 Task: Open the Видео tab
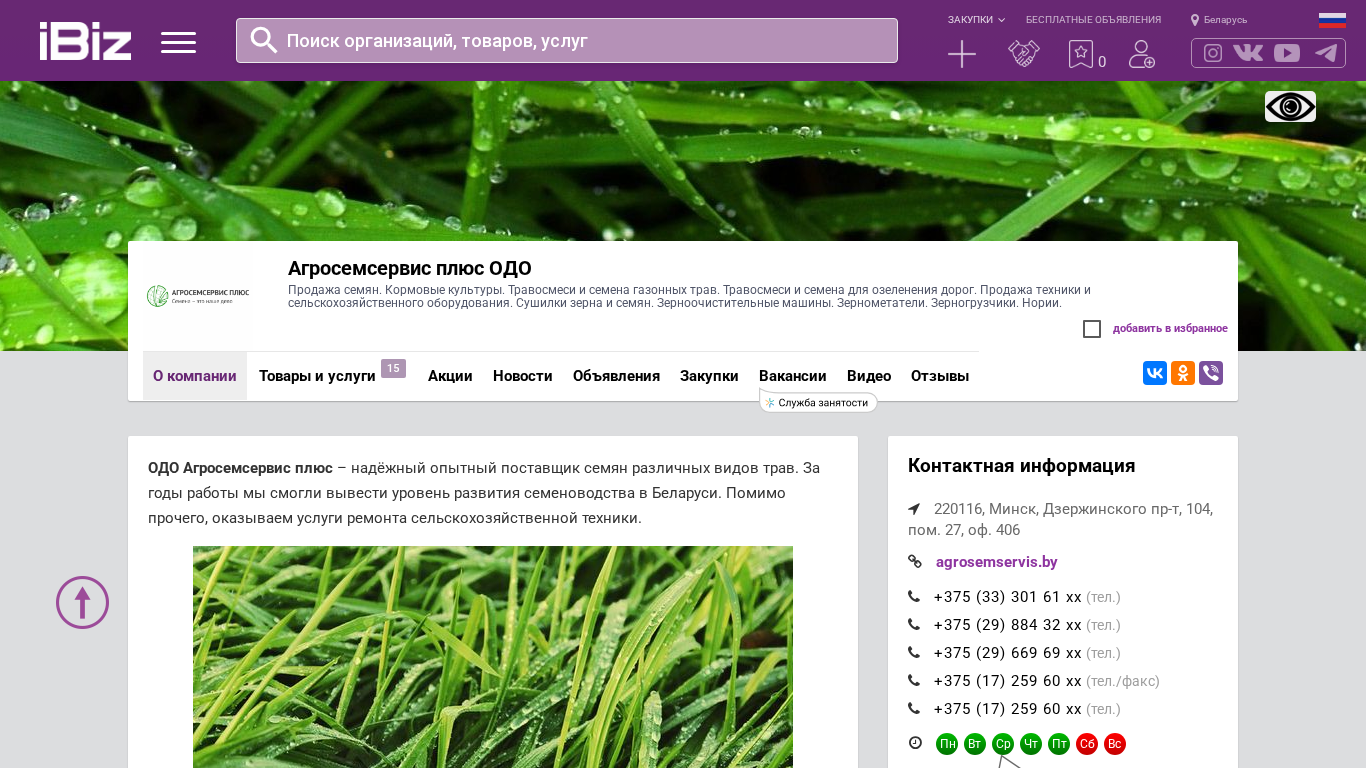tap(869, 376)
